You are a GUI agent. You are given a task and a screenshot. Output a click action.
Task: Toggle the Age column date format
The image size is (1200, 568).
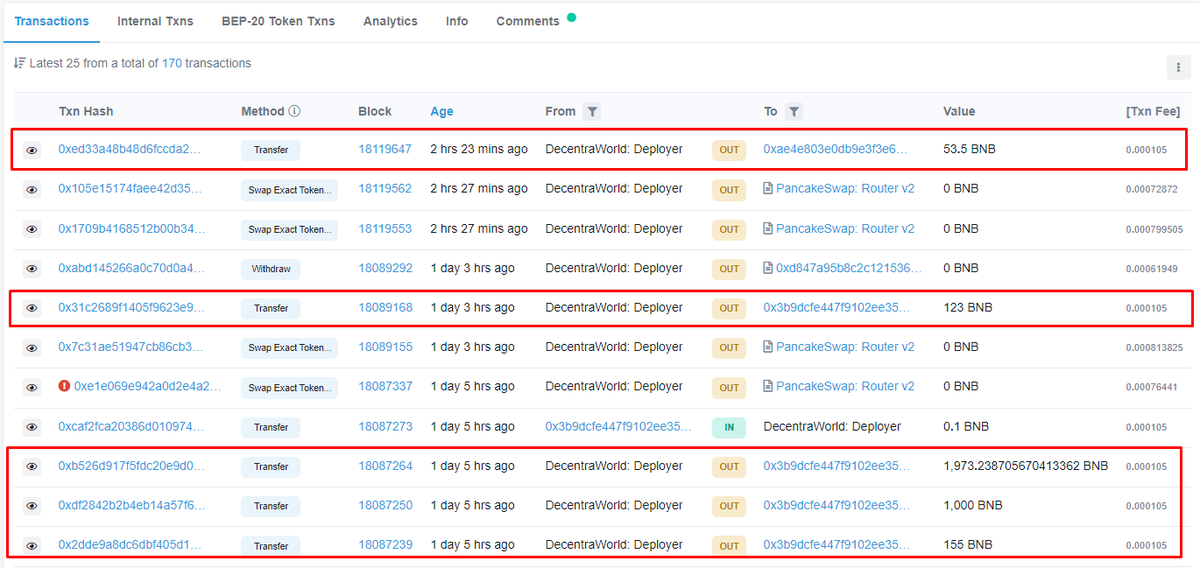(x=442, y=112)
